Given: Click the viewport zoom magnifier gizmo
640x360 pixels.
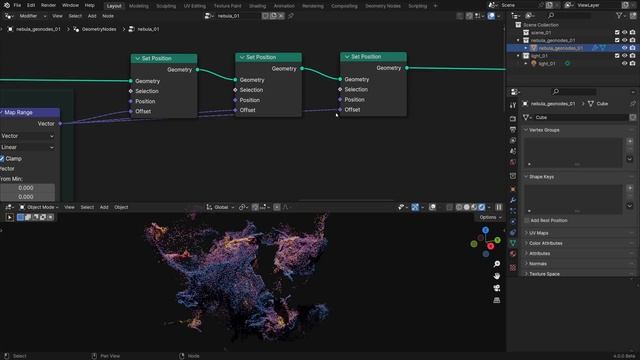Looking at the screenshot, I should point(496,264).
